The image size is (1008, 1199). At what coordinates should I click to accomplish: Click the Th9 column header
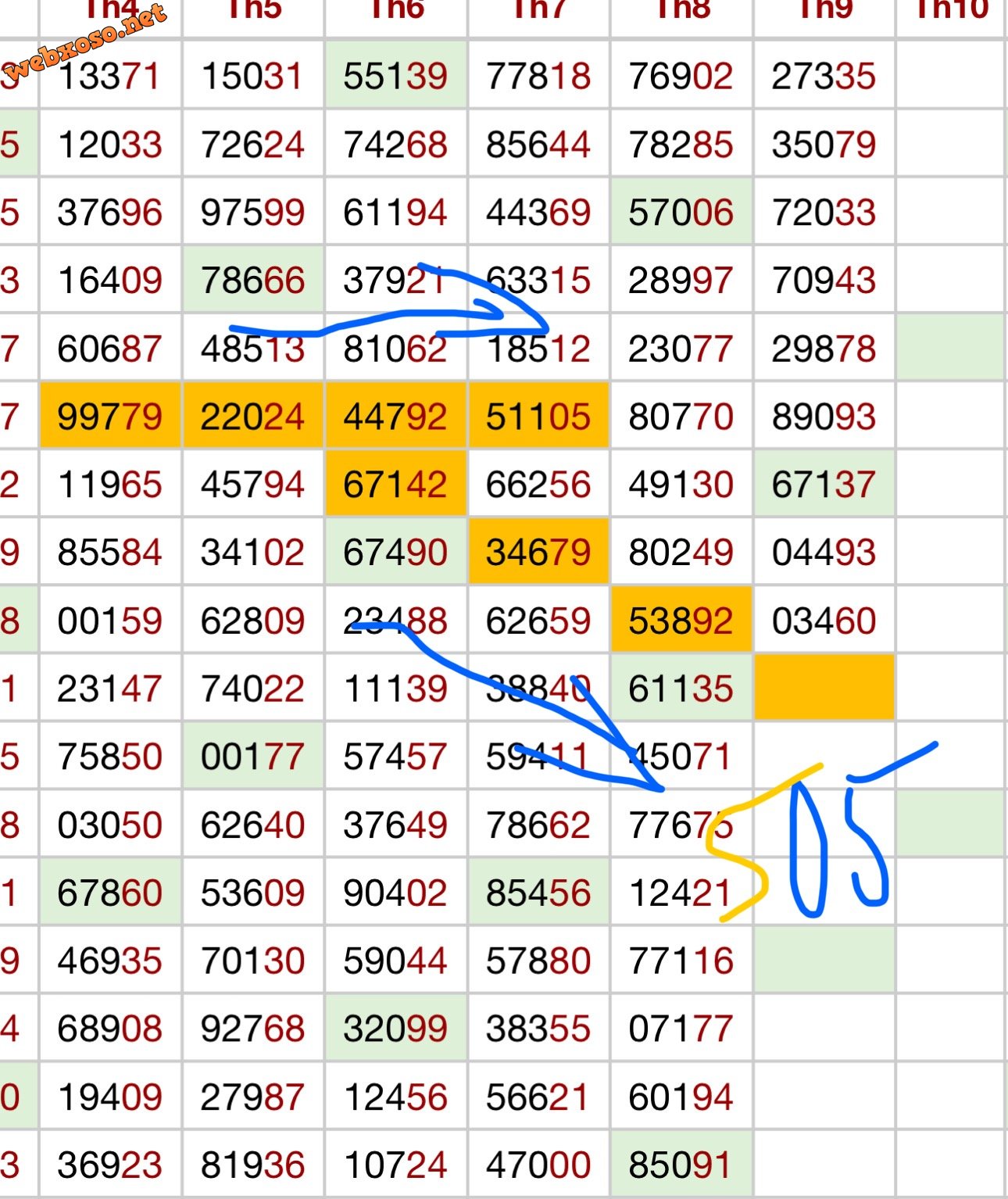pos(824,11)
